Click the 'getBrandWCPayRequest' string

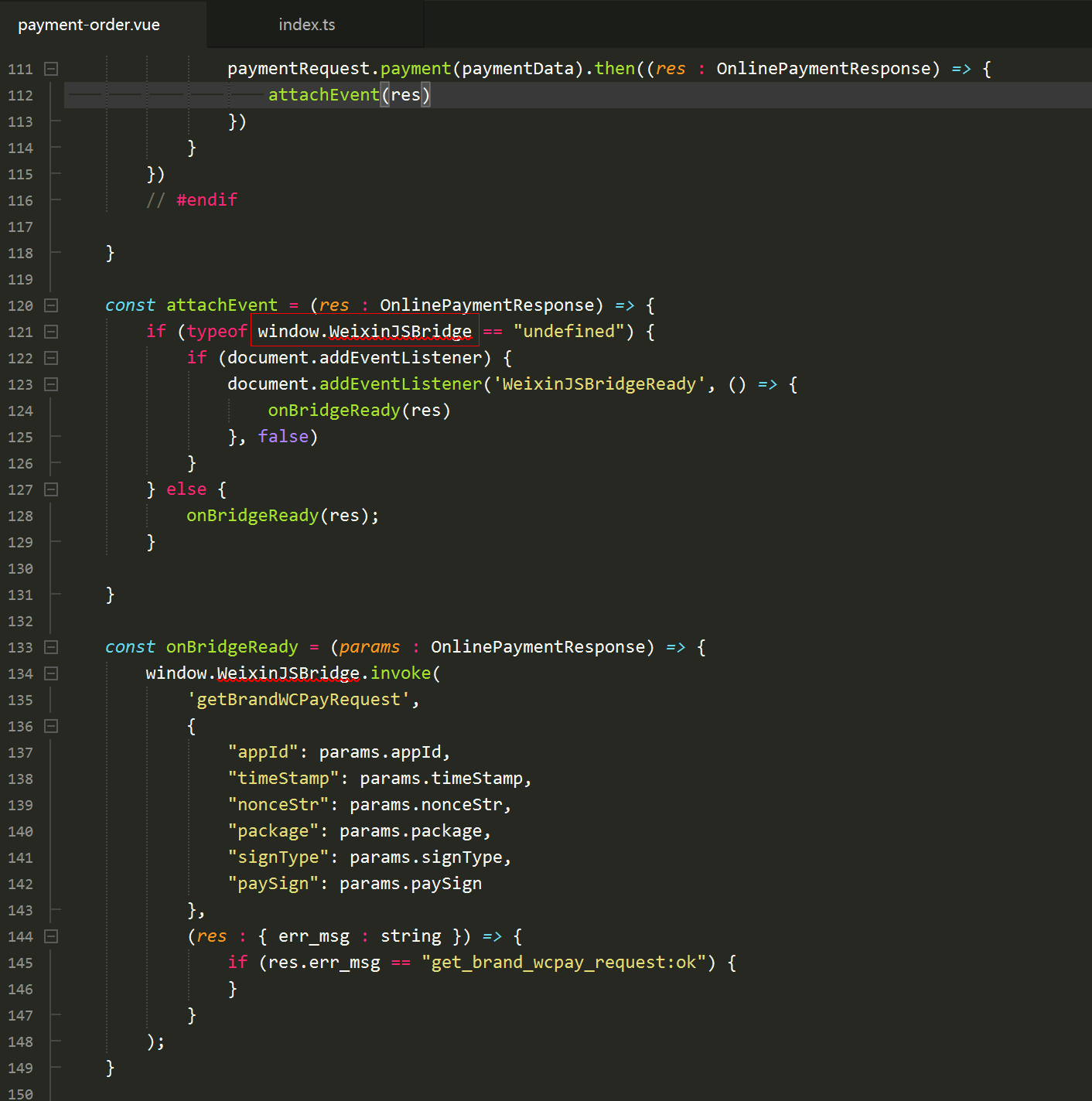[x=298, y=700]
